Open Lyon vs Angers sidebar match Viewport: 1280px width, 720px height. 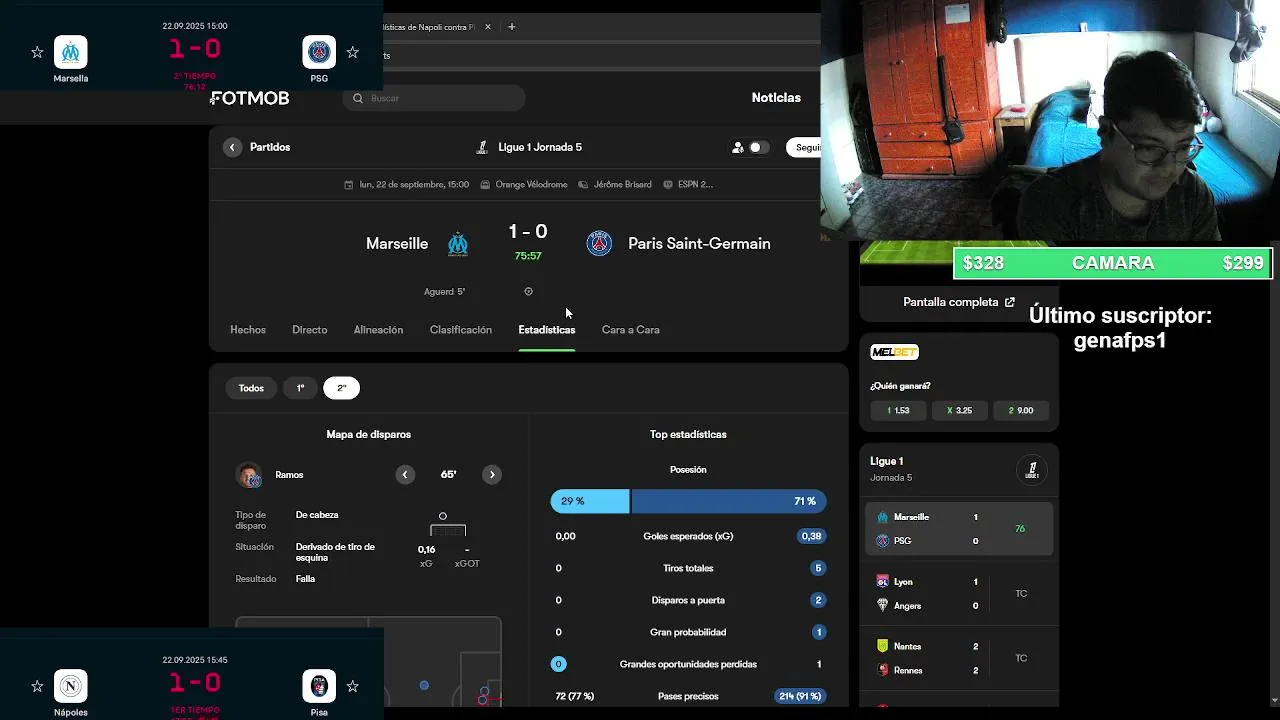[x=958, y=594]
